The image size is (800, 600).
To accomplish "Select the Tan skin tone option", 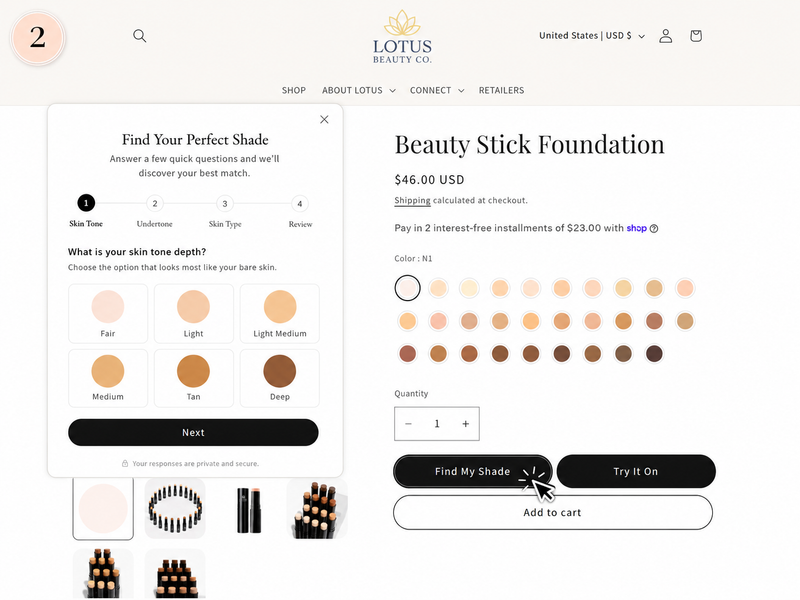I will [193, 378].
